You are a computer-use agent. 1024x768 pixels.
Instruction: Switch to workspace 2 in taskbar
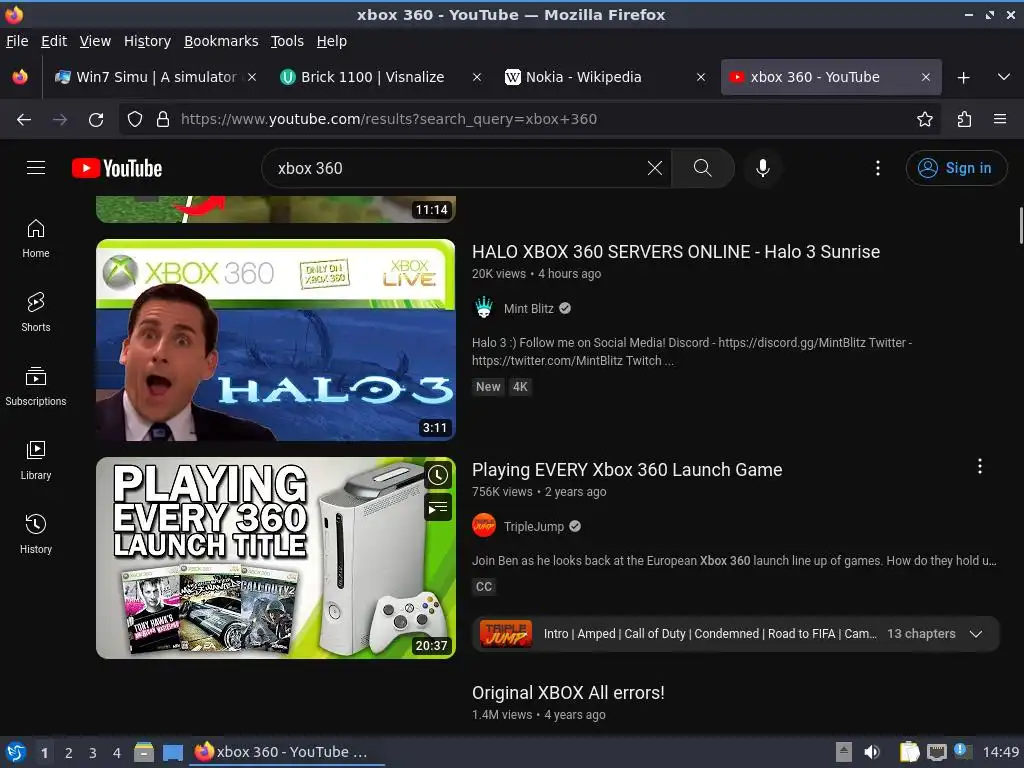pyautogui.click(x=68, y=753)
